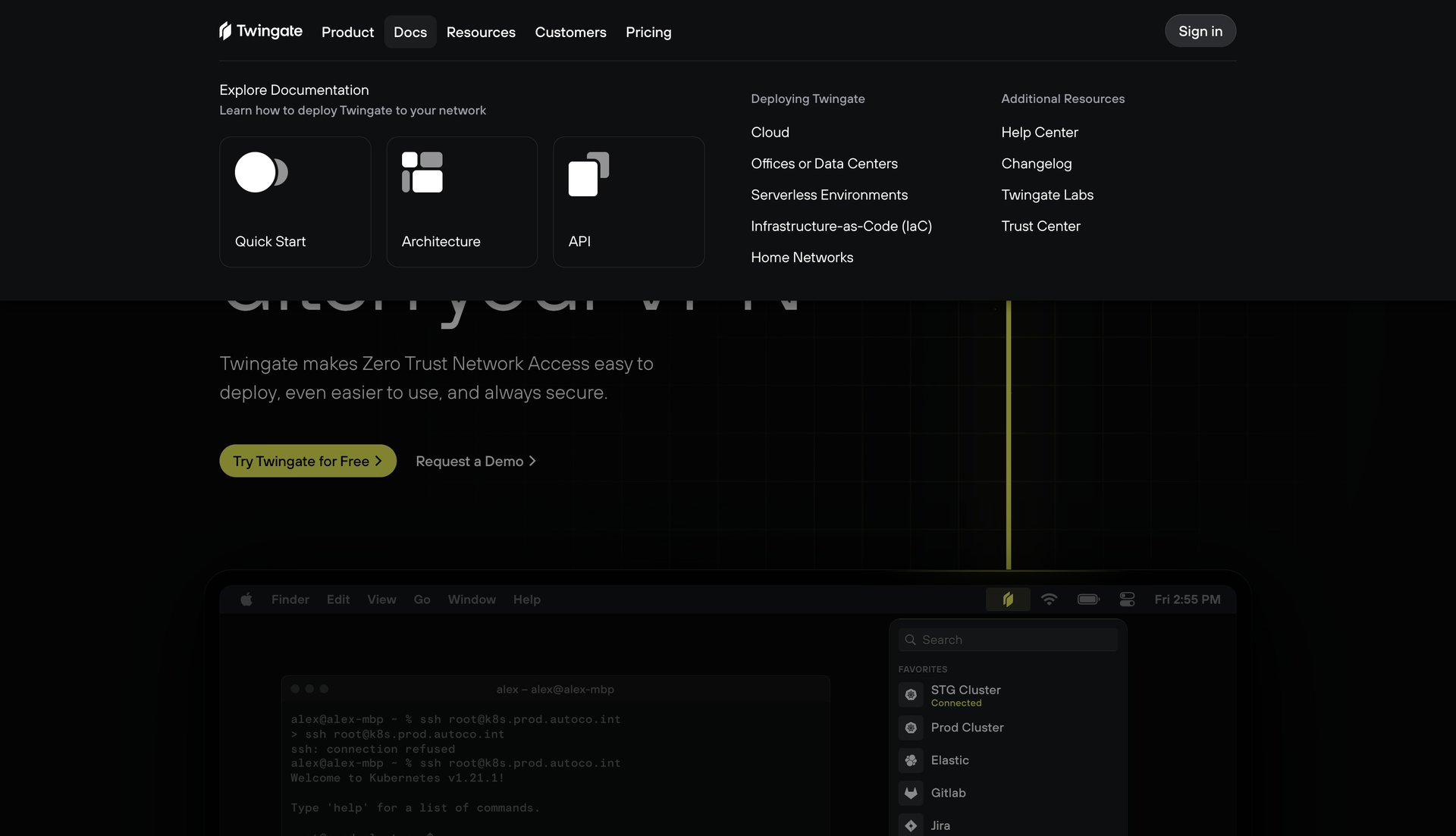Click the Twingate logo in the navigation bar
The height and width of the screenshot is (836, 1456).
coord(260,31)
